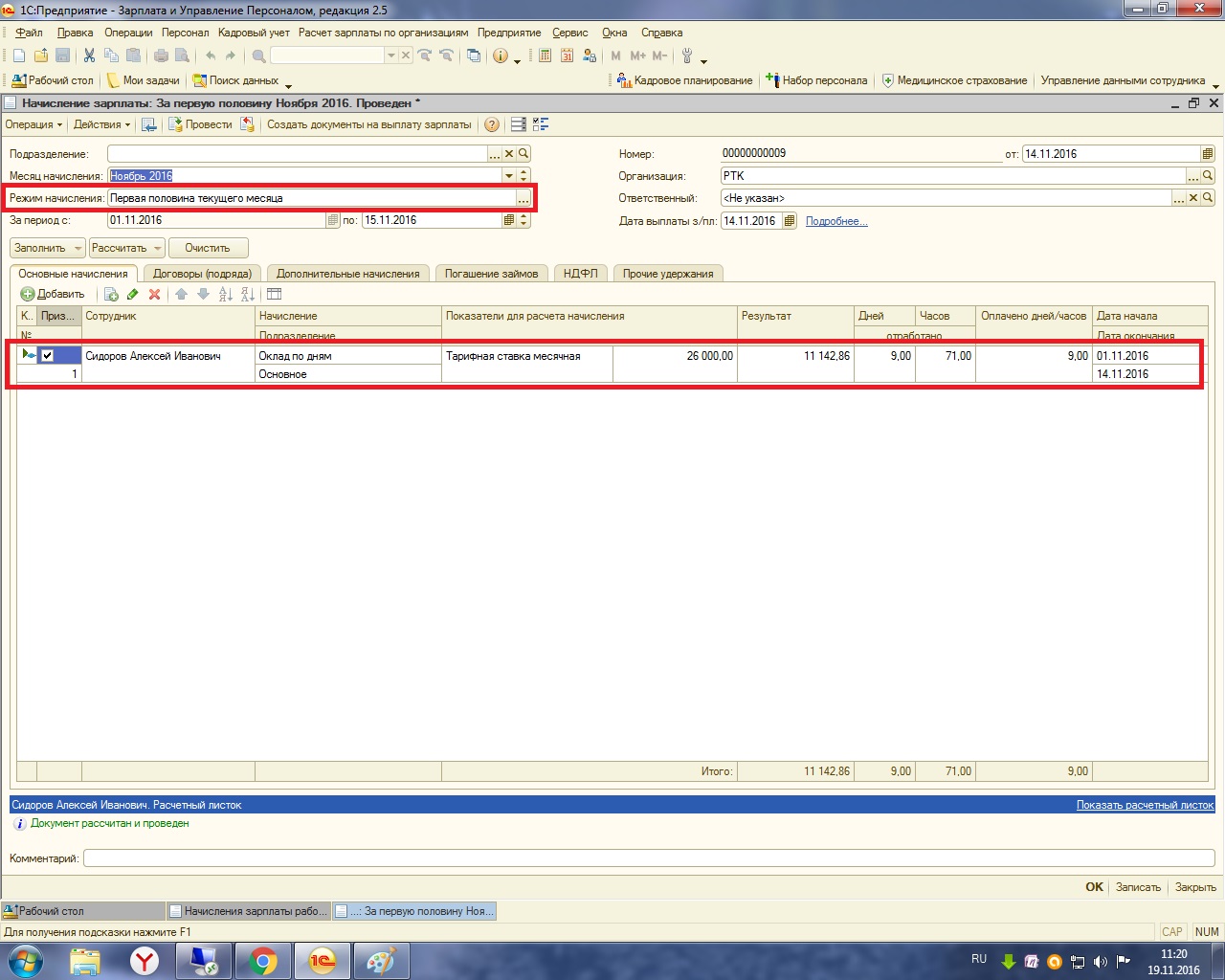The image size is (1225, 980).
Task: Click the Подробнее link
Action: click(836, 221)
